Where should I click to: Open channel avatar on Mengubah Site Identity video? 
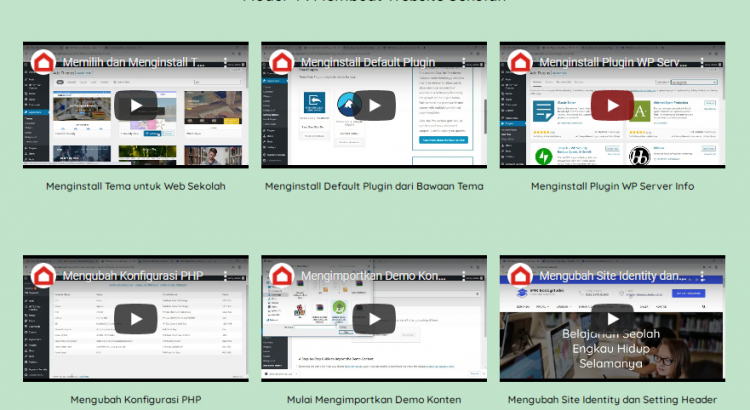tap(520, 276)
